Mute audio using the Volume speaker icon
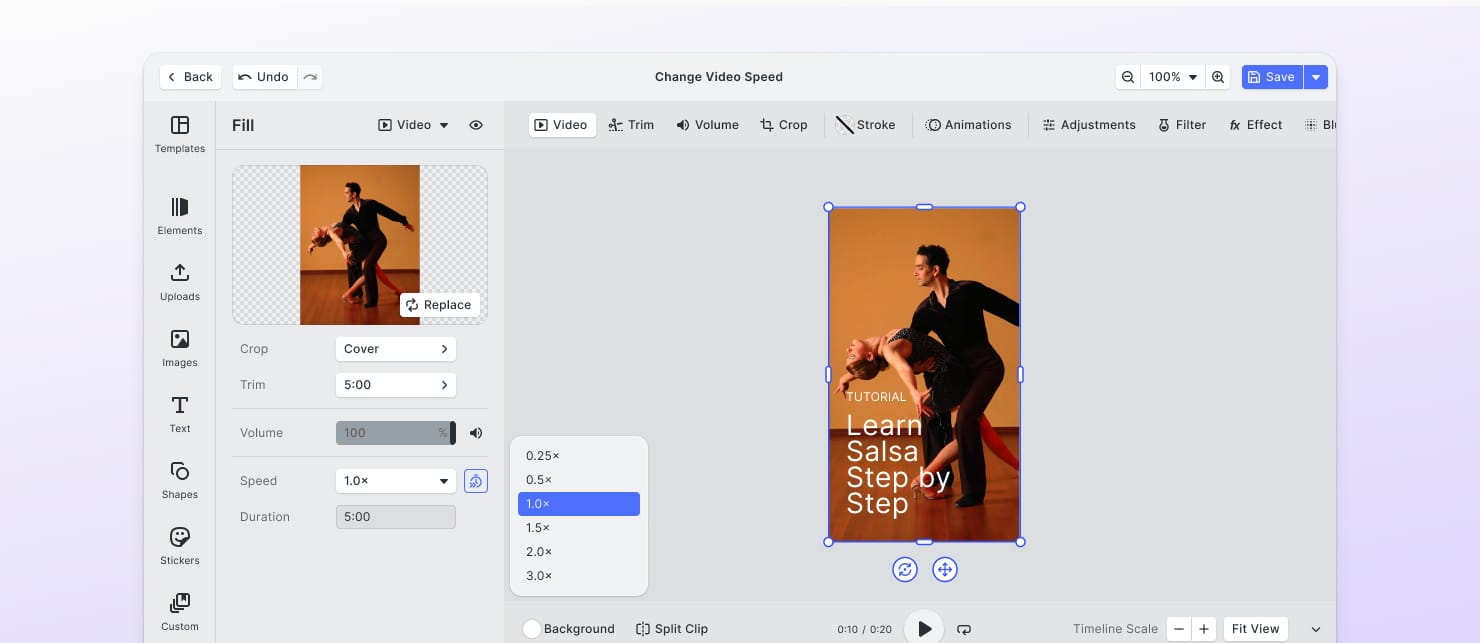 pos(476,433)
